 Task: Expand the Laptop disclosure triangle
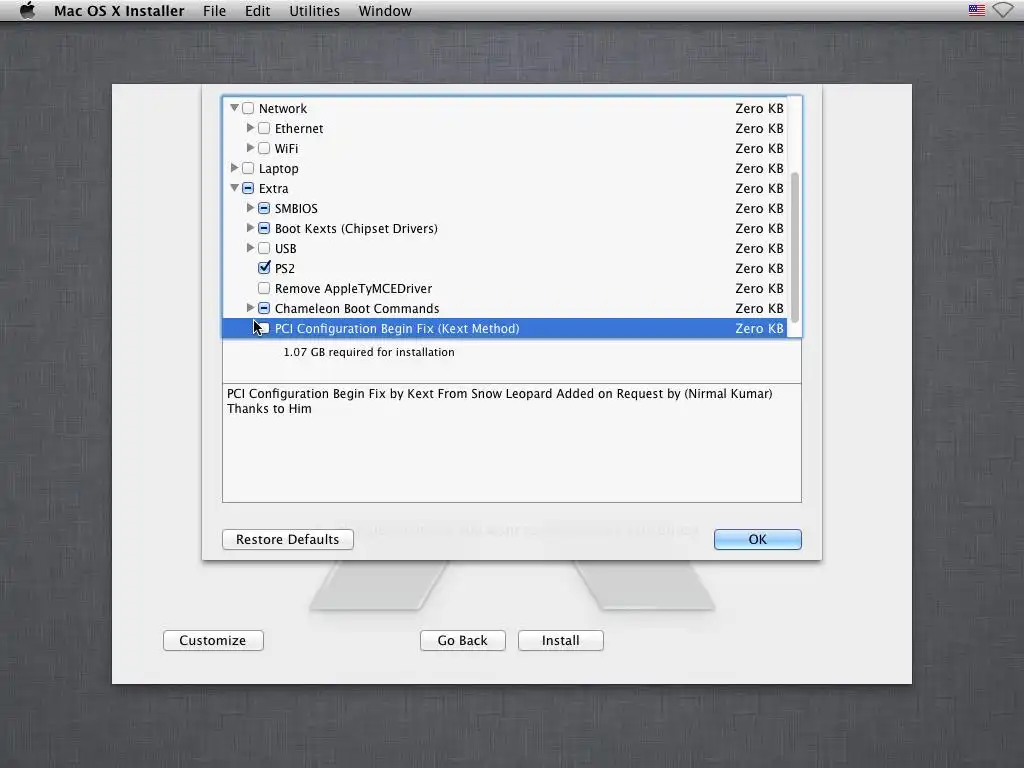[x=234, y=168]
